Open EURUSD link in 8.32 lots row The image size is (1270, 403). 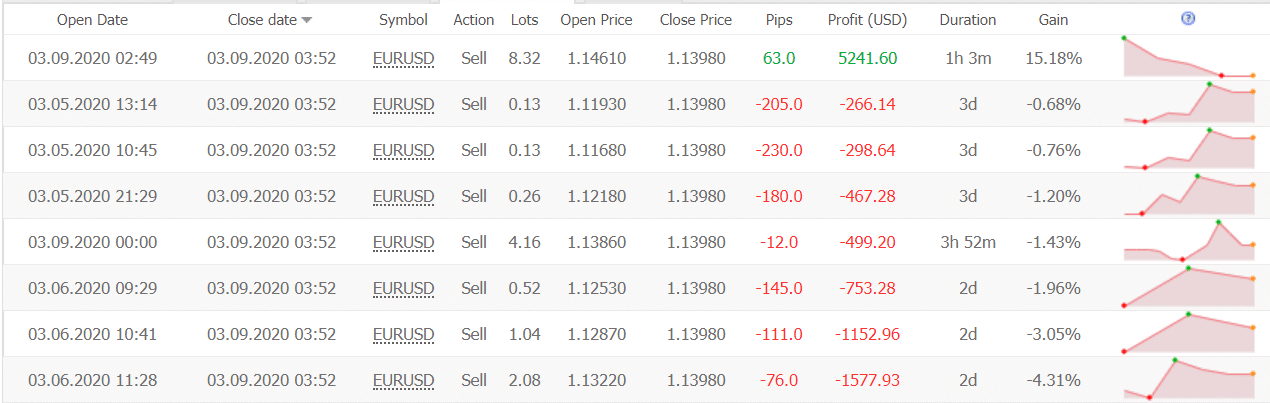coord(403,58)
